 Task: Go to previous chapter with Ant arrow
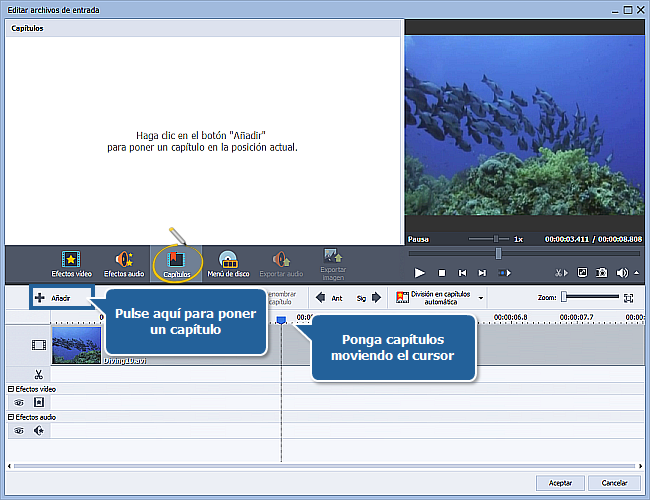[x=321, y=297]
